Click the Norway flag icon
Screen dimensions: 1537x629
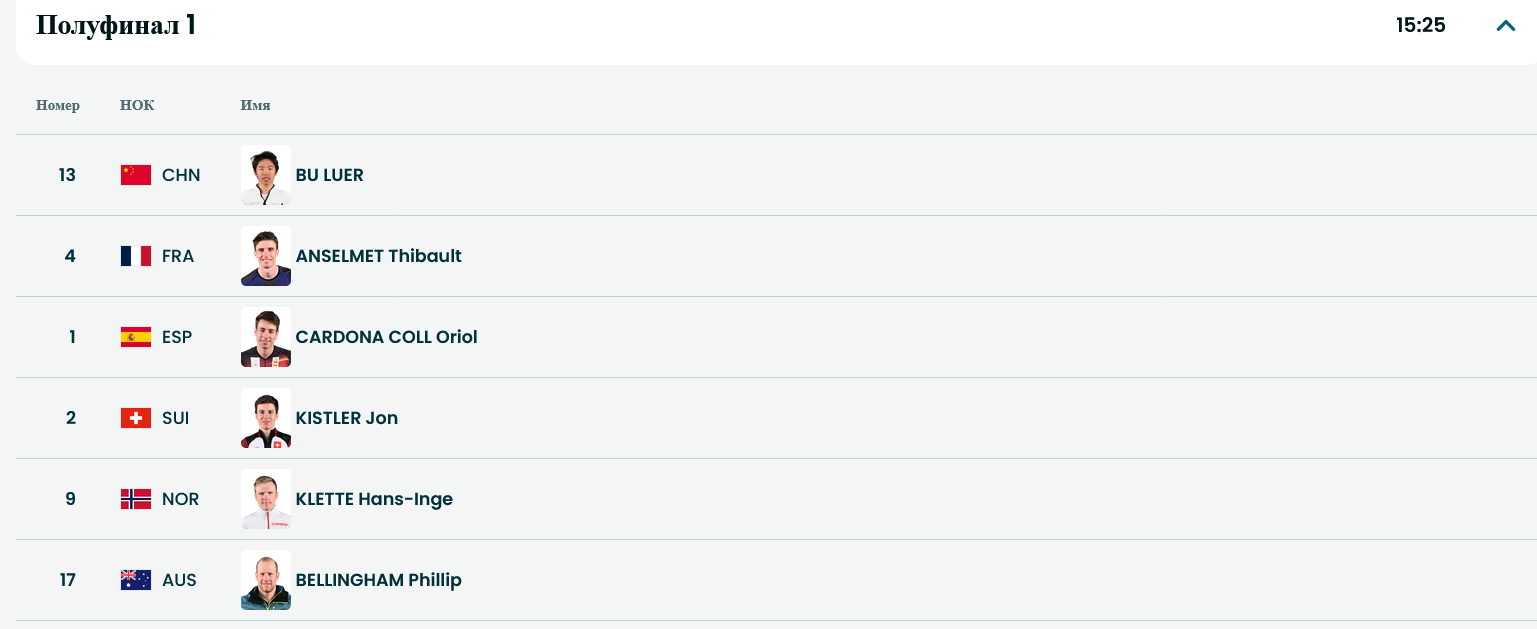[135, 499]
